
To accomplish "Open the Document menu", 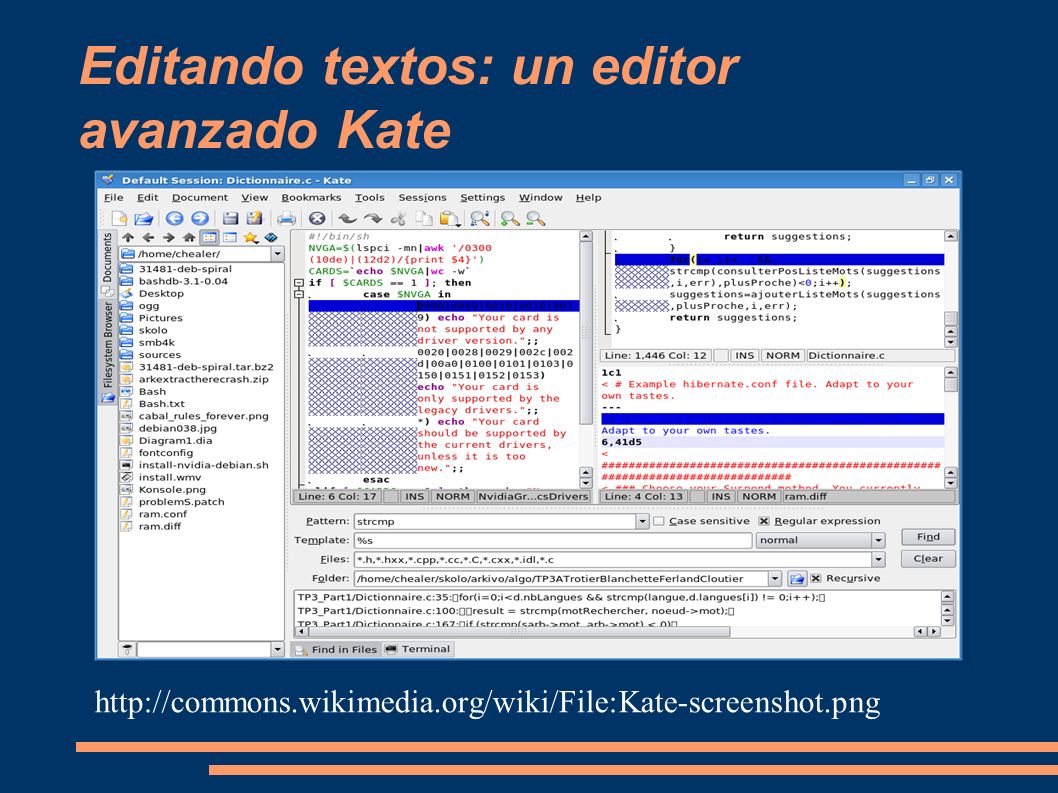I will (x=200, y=198).
